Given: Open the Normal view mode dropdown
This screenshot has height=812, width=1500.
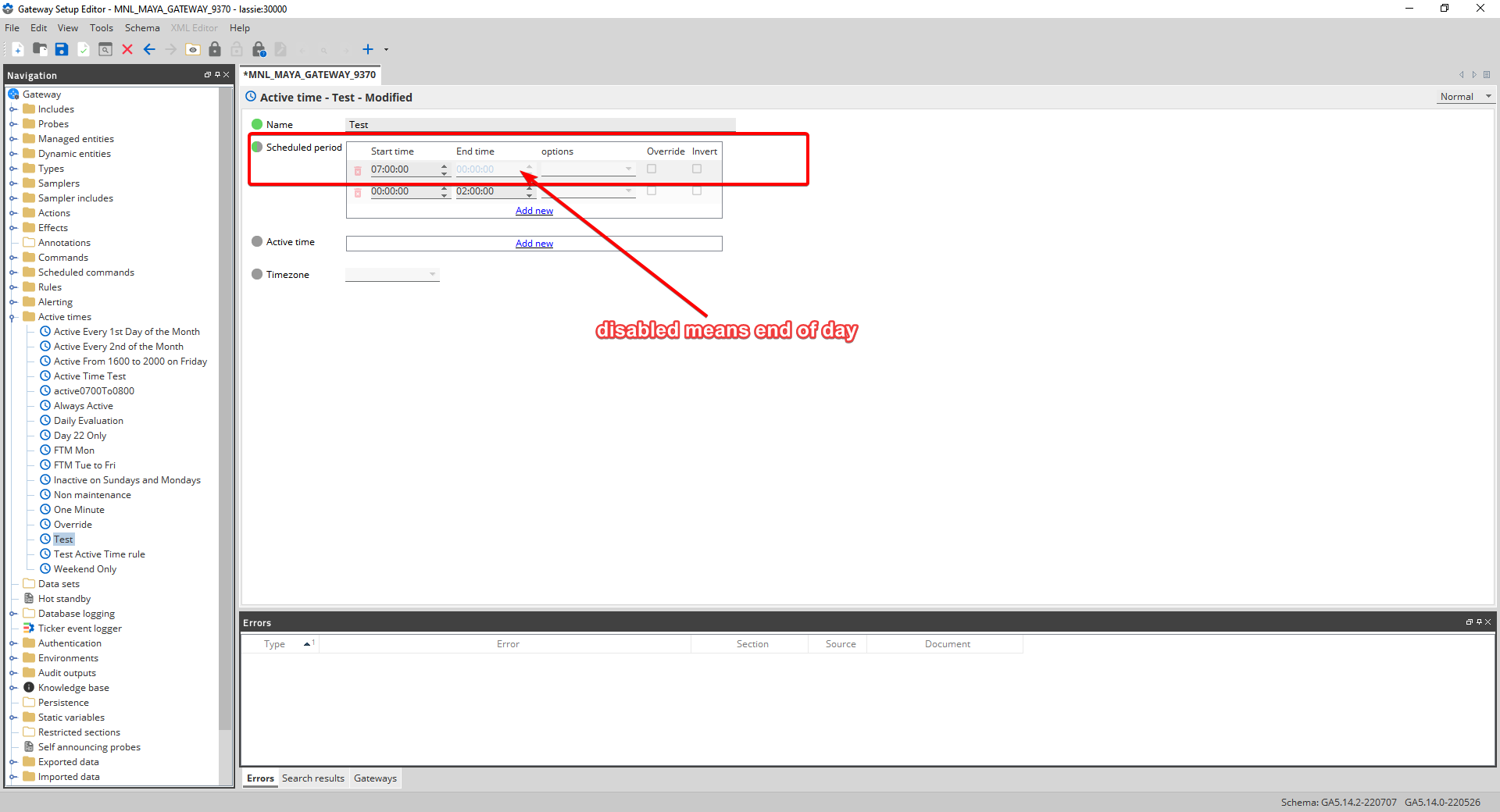Looking at the screenshot, I should click(1466, 97).
